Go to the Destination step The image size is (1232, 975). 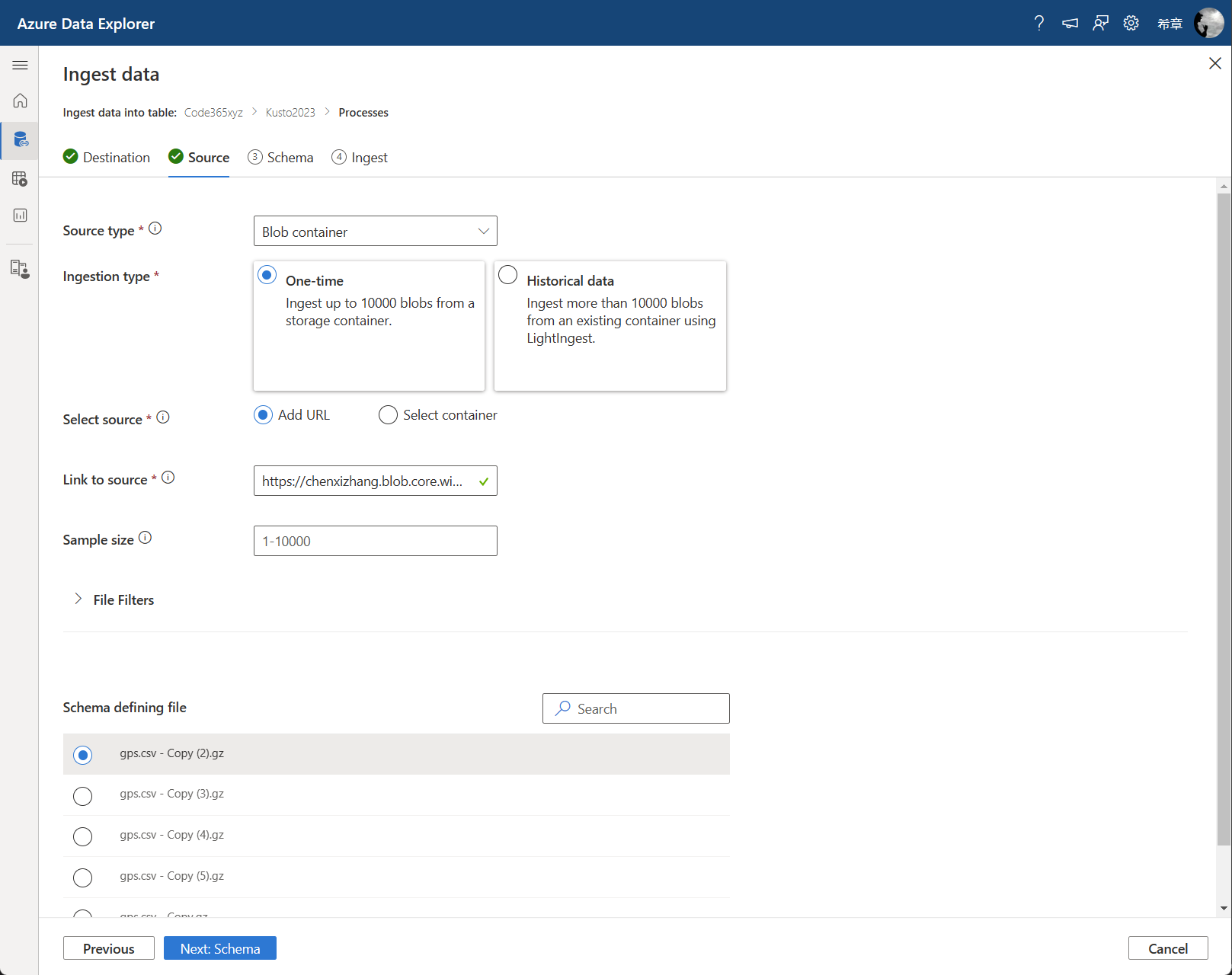pyautogui.click(x=107, y=157)
